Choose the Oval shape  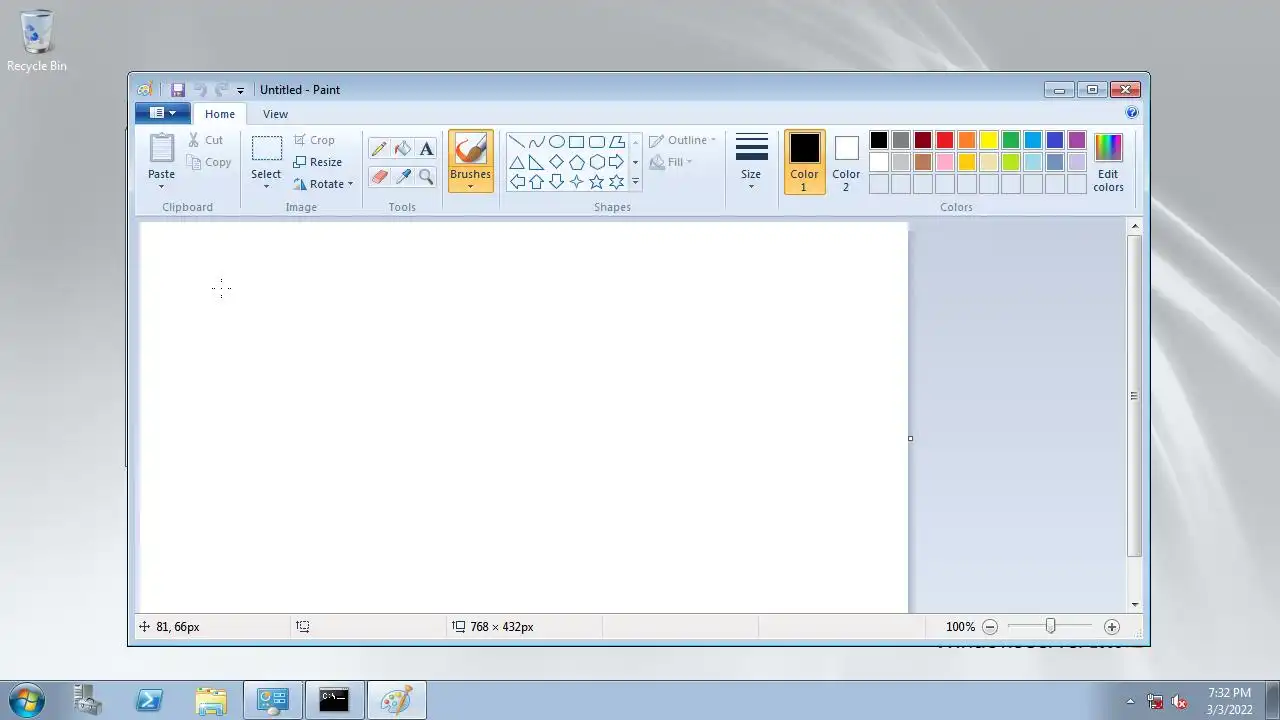[557, 142]
